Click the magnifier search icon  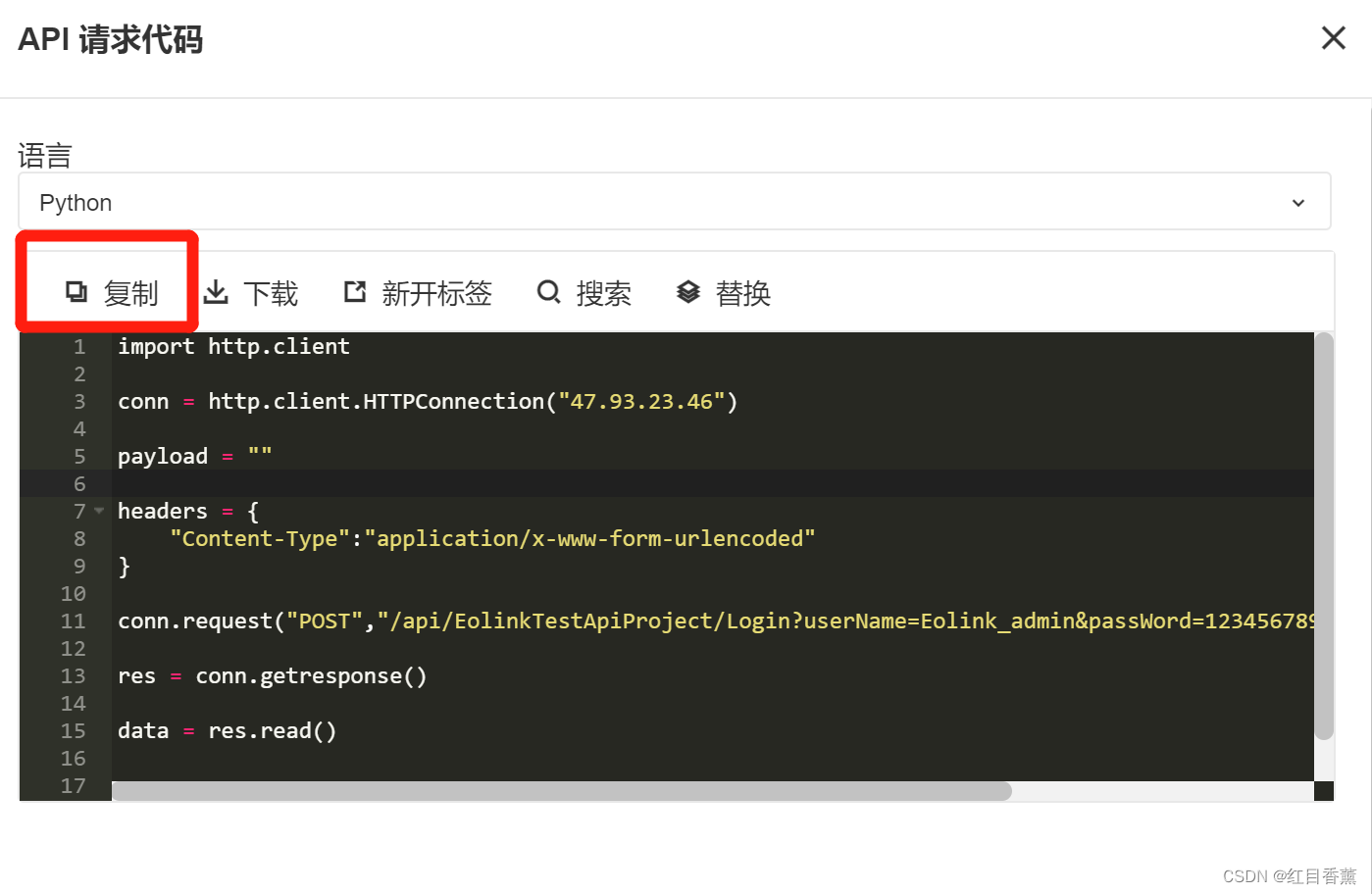[549, 291]
